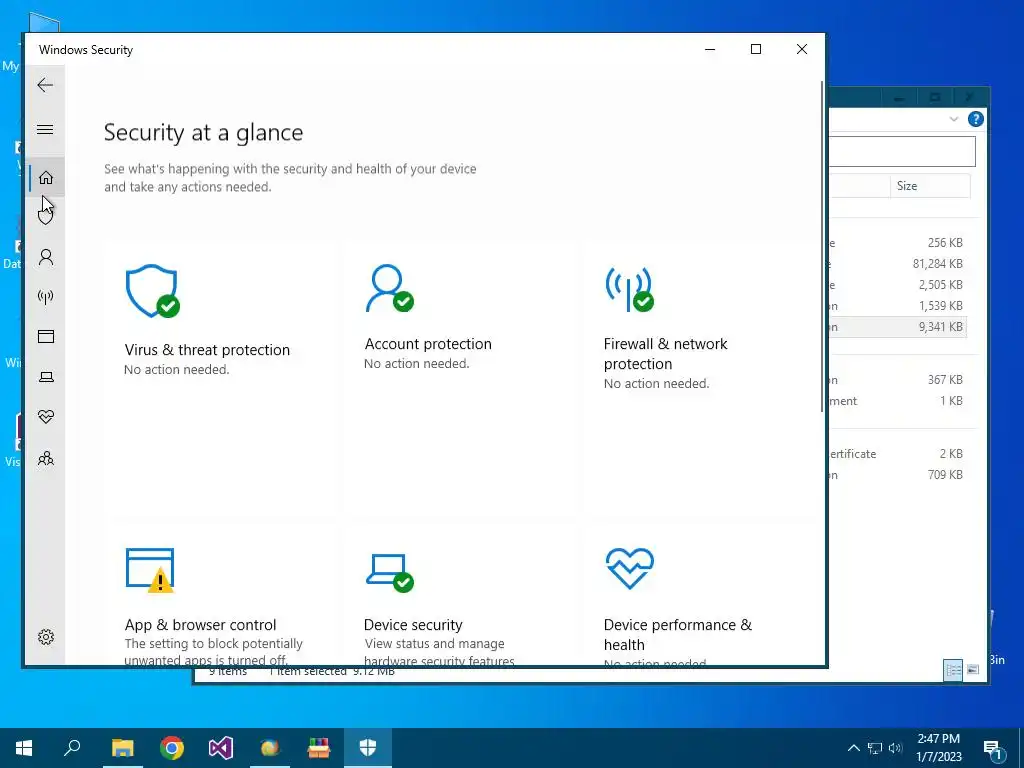This screenshot has width=1024, height=768.
Task: Expand the File Explorer ribbon chevron
Action: click(953, 119)
